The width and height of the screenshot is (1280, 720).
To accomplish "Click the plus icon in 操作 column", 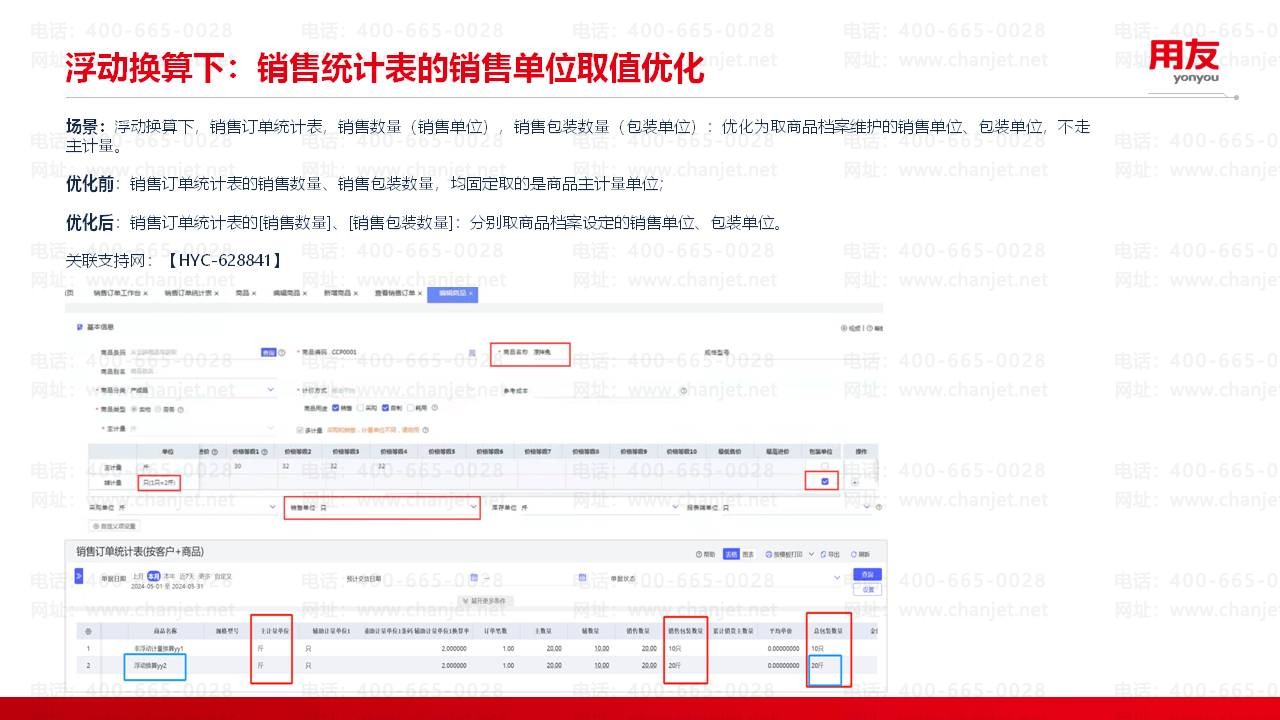I will (x=855, y=483).
